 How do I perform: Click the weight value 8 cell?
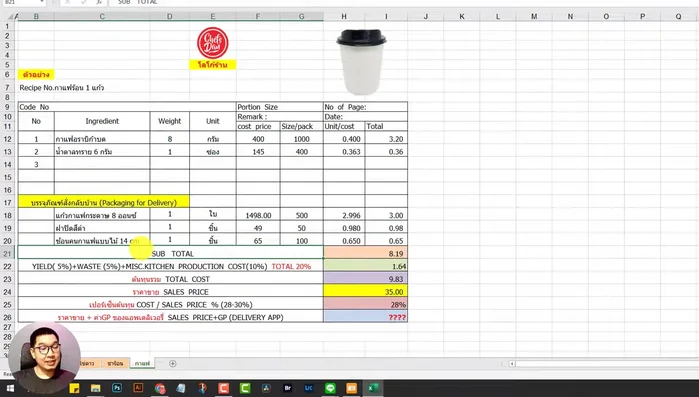(169, 139)
